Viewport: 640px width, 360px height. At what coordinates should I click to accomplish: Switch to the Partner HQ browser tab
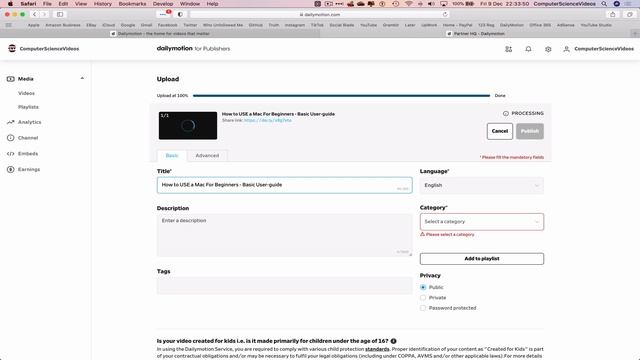pos(476,33)
